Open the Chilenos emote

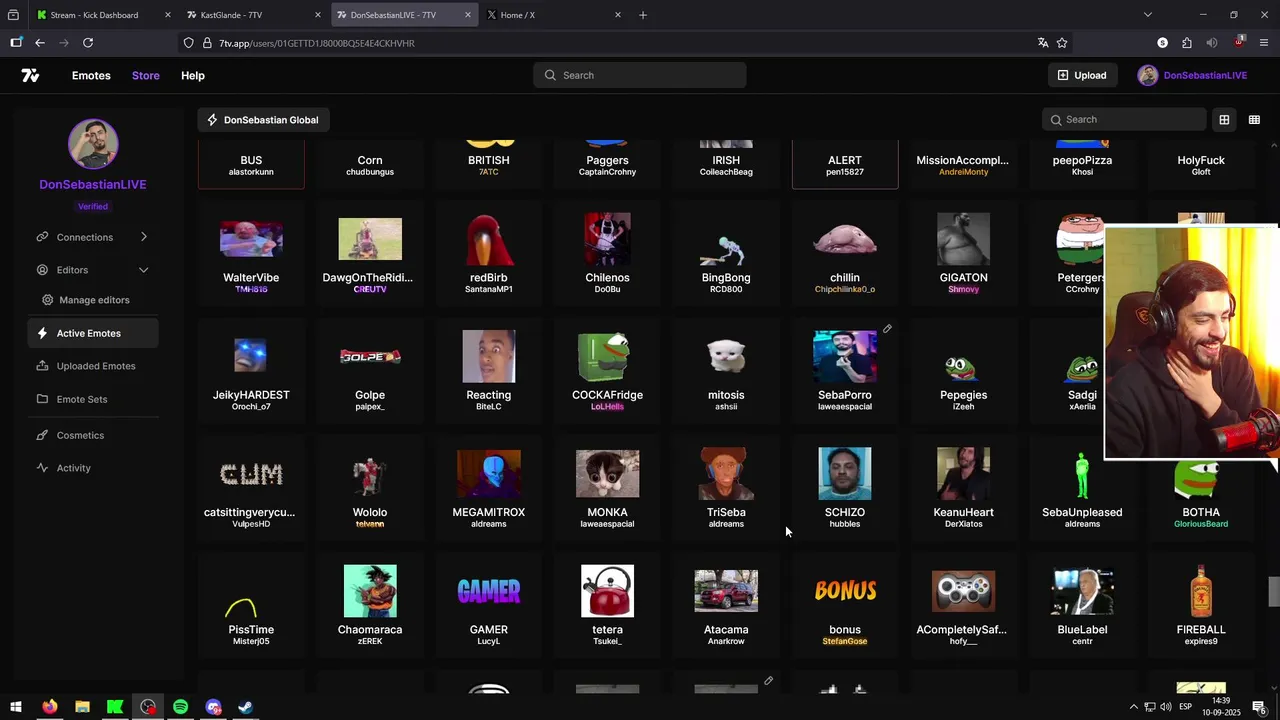(x=607, y=253)
